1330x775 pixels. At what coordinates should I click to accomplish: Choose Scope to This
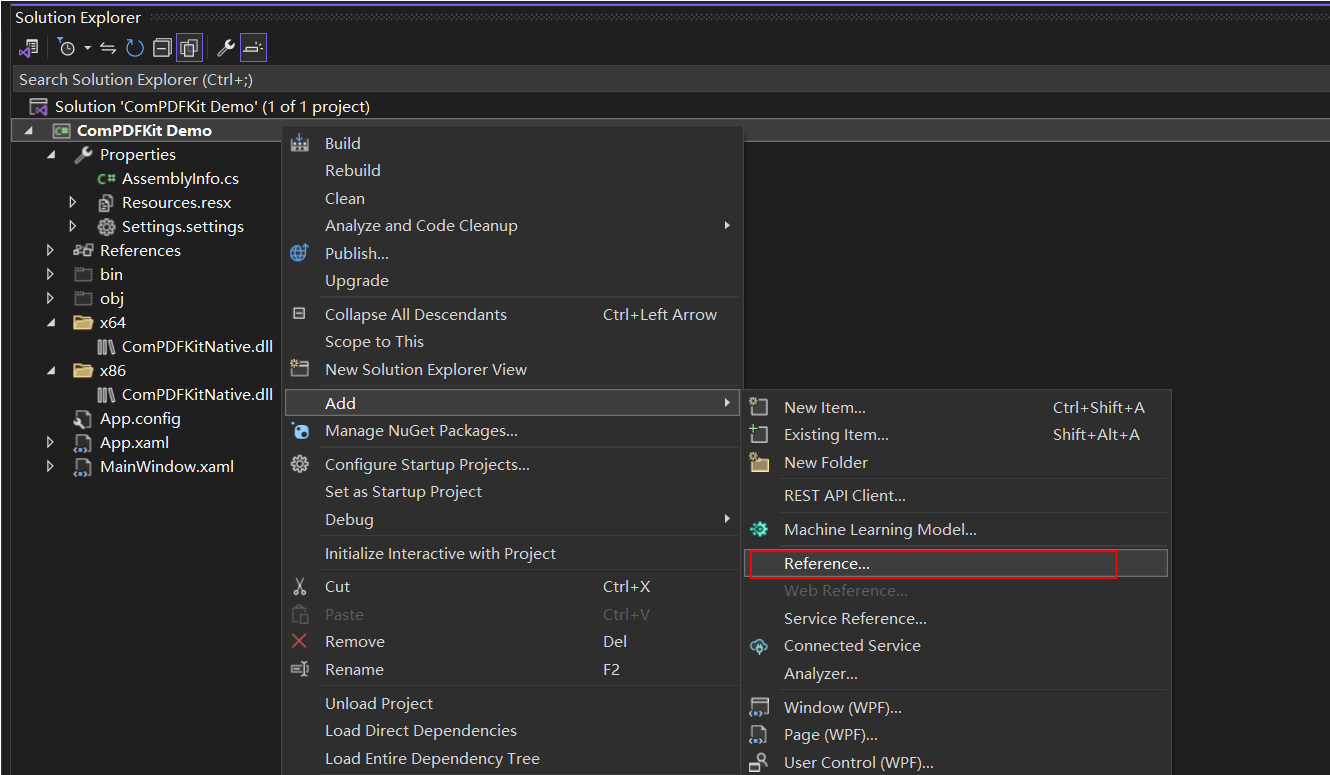[374, 341]
